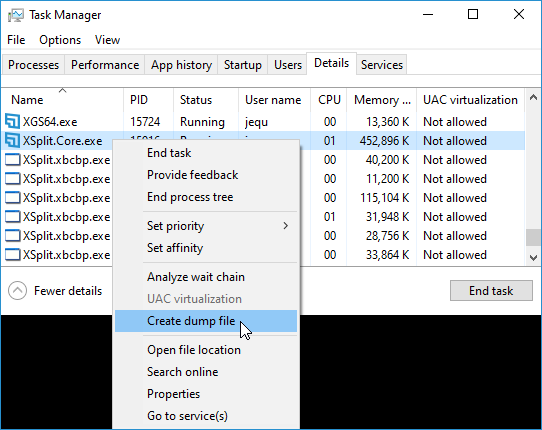The image size is (542, 430).
Task: Close the Task Manager window
Action: (518, 15)
